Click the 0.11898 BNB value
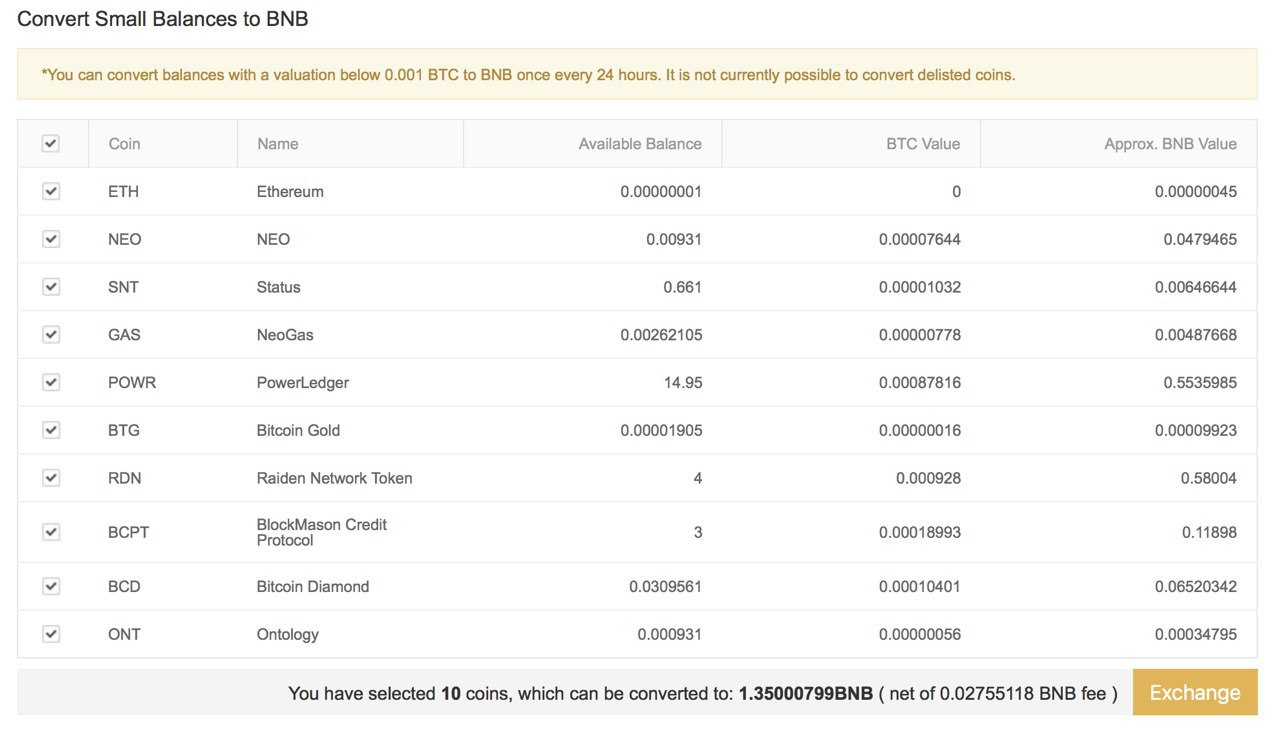The height and width of the screenshot is (740, 1280). click(1210, 532)
